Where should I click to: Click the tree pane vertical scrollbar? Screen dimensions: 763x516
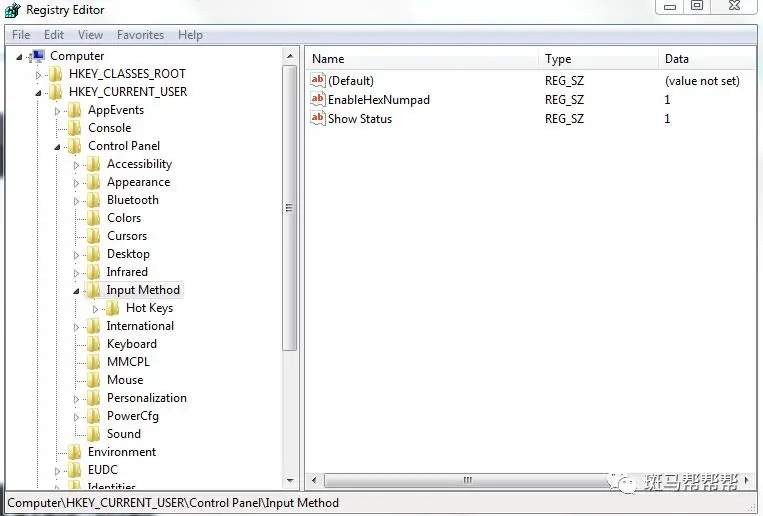[290, 208]
